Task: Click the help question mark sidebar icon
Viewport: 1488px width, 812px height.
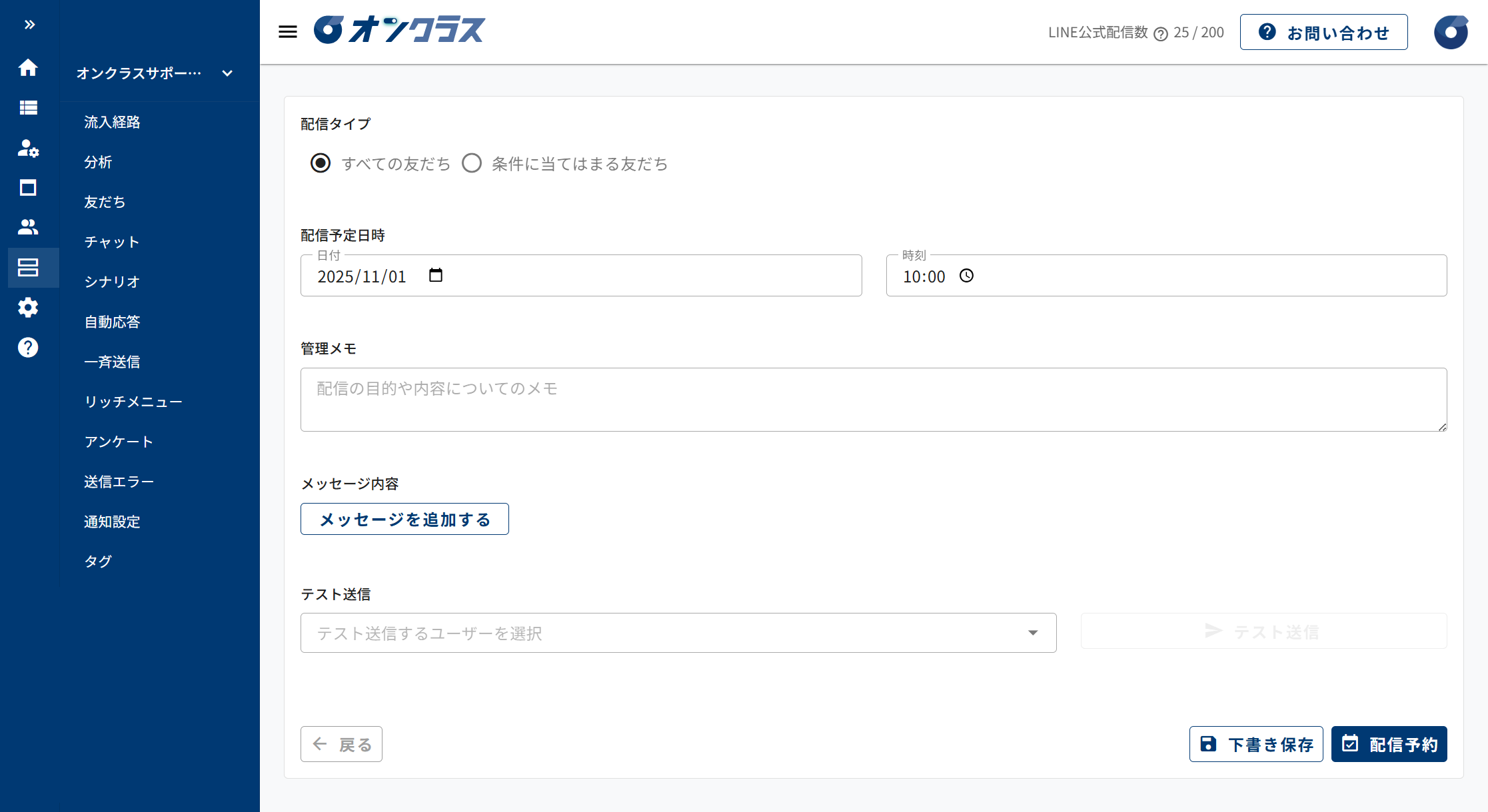Action: [x=28, y=347]
